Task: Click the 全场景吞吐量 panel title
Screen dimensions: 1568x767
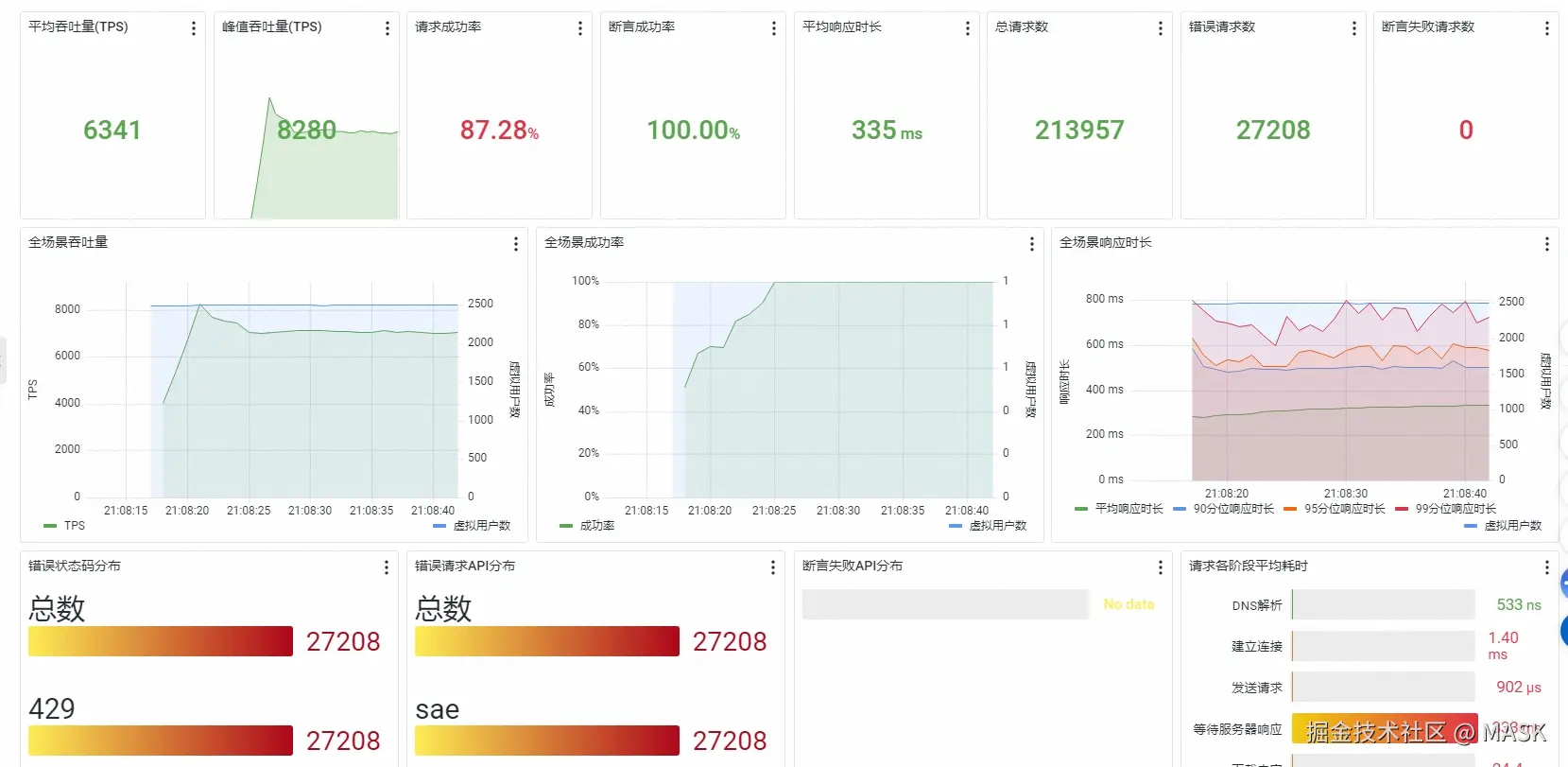Action: [68, 242]
